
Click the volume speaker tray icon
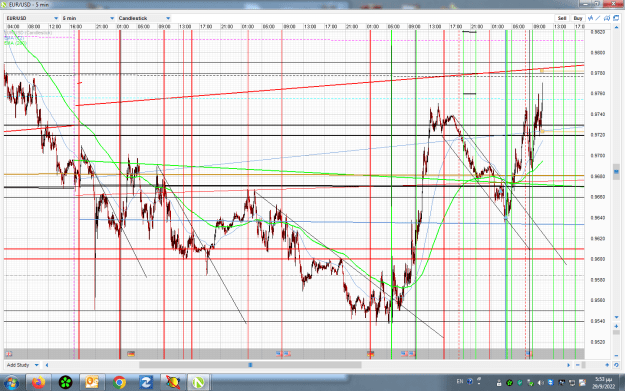540,383
